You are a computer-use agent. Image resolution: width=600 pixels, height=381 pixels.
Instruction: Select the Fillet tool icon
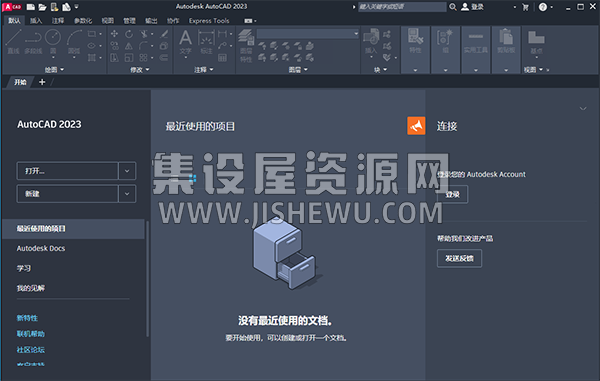144,46
